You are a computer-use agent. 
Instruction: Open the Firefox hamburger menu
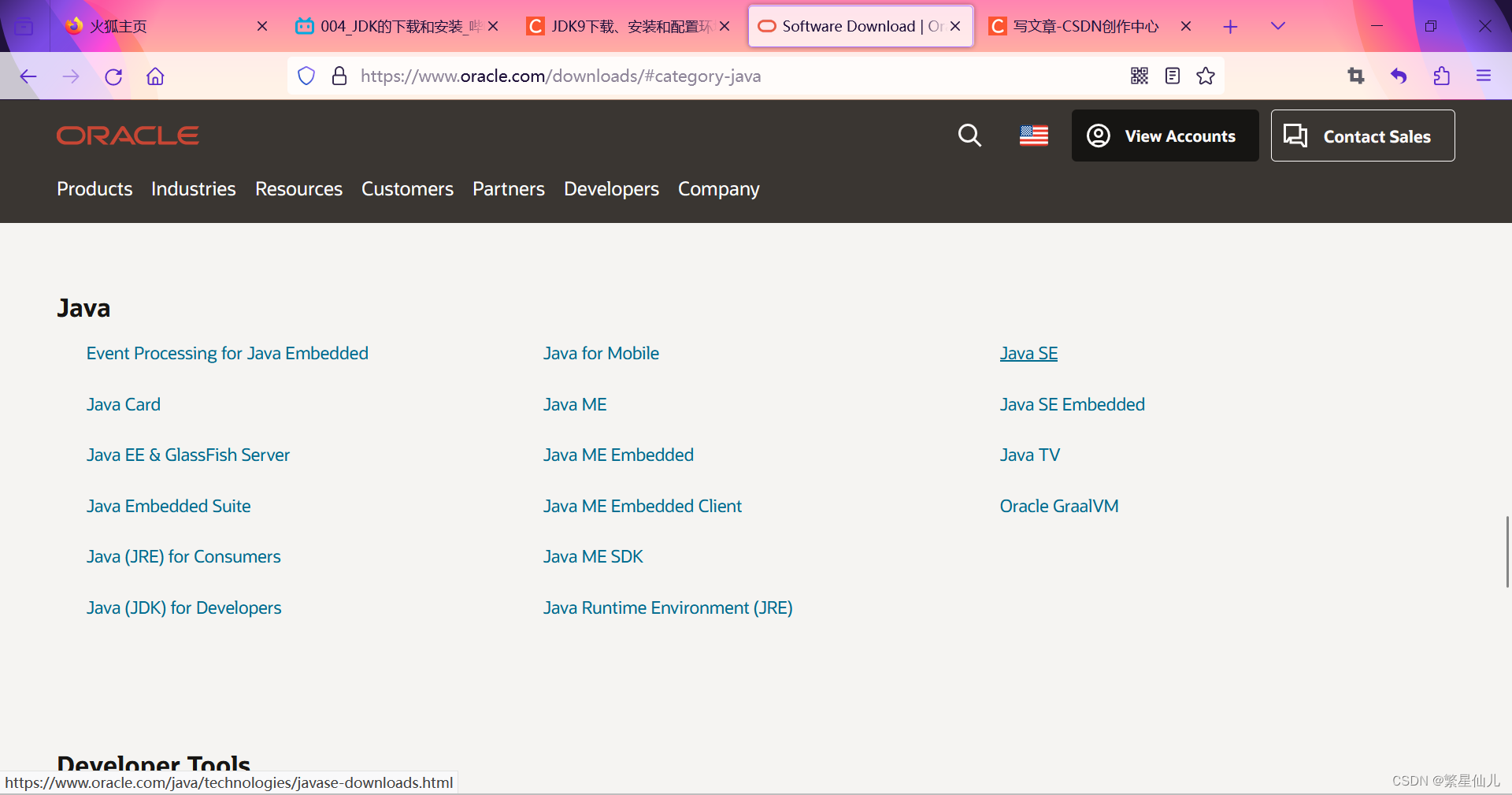(x=1484, y=76)
